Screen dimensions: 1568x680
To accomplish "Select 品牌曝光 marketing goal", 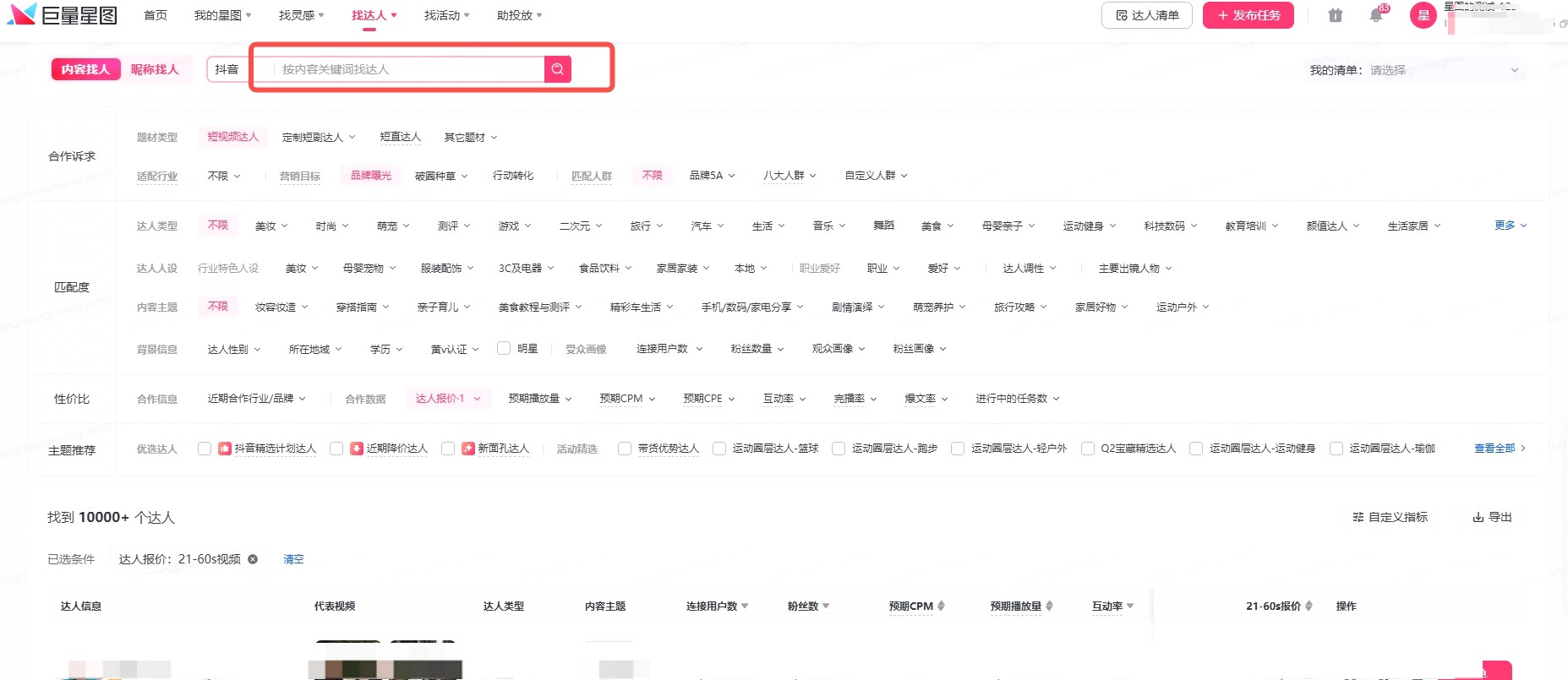I will [371, 175].
